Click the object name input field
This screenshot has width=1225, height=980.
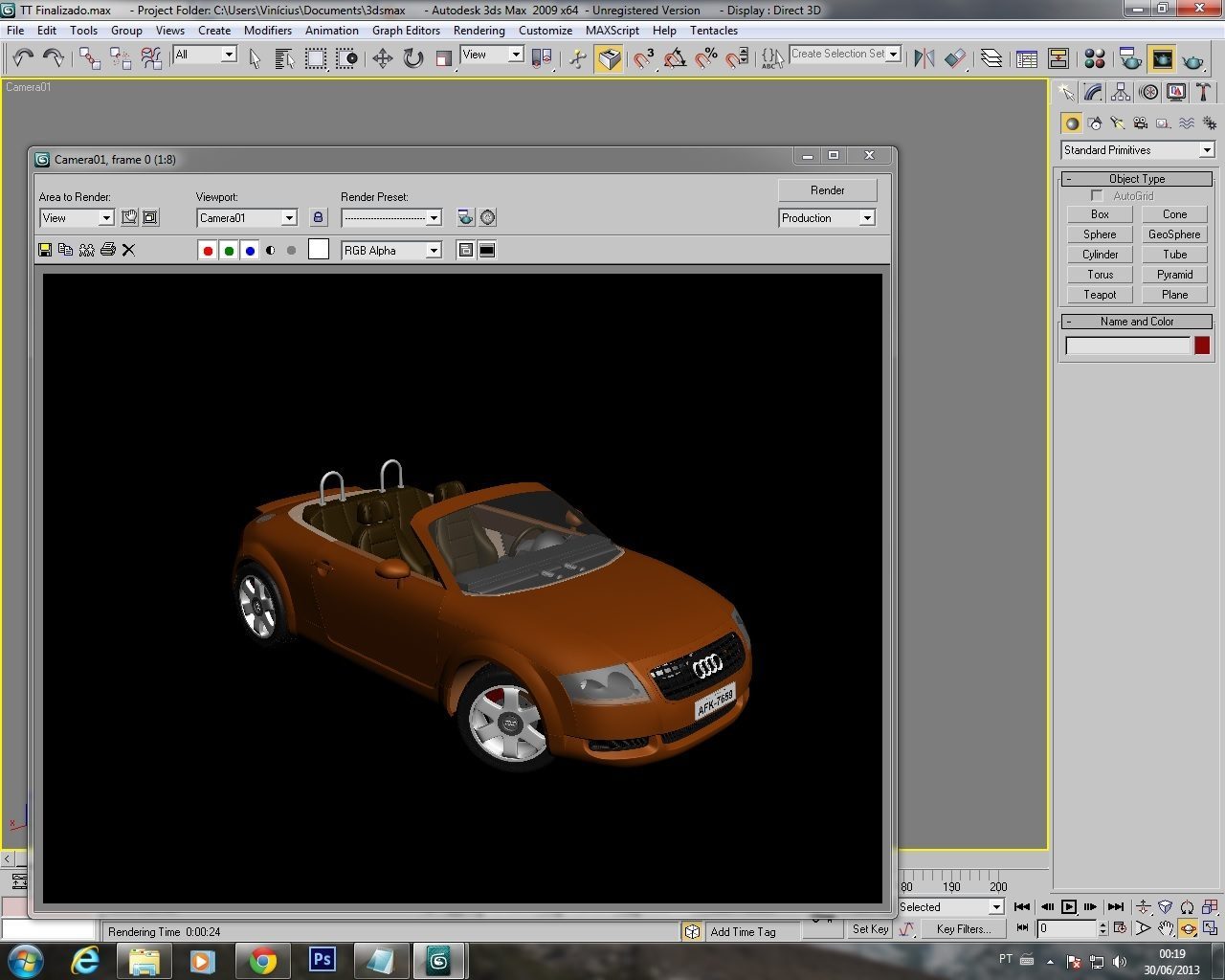(1127, 345)
